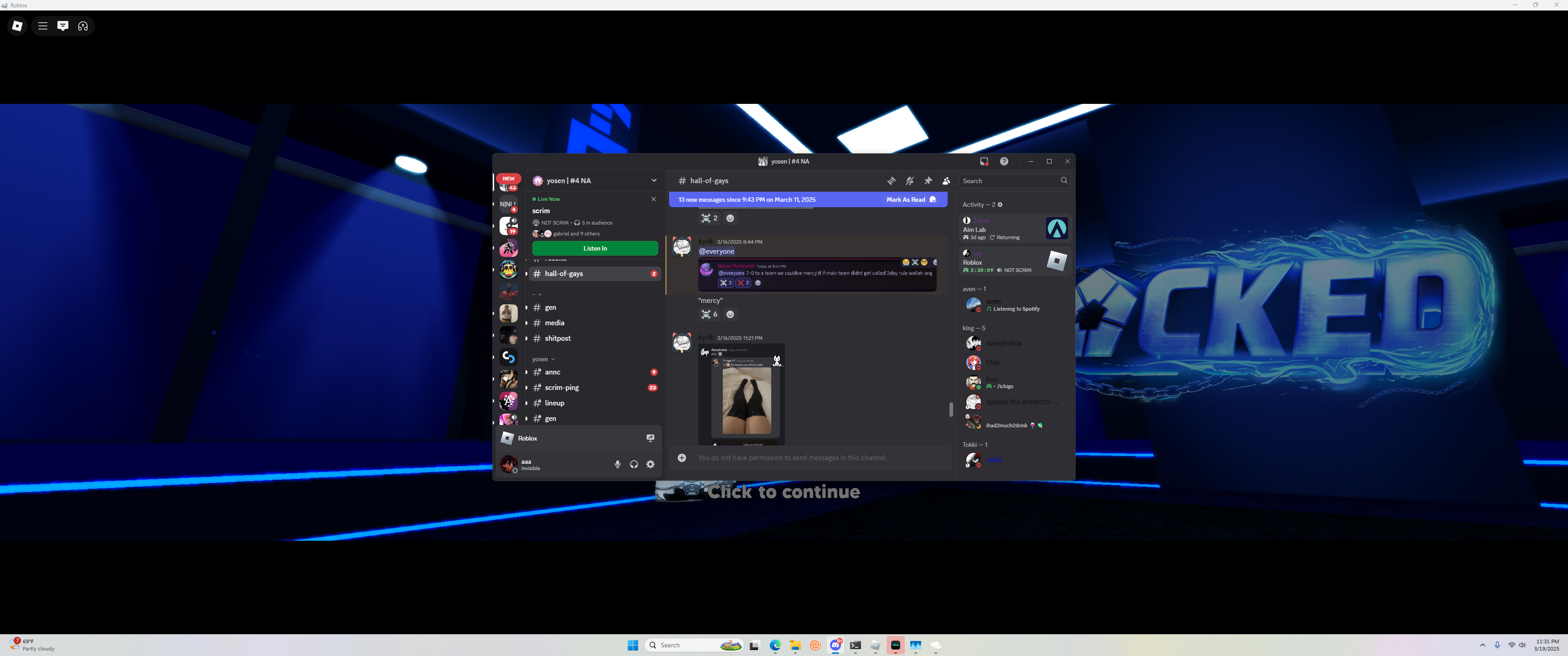The height and width of the screenshot is (656, 1568).
Task: Open Discord inbox icon in title bar
Action: (984, 161)
